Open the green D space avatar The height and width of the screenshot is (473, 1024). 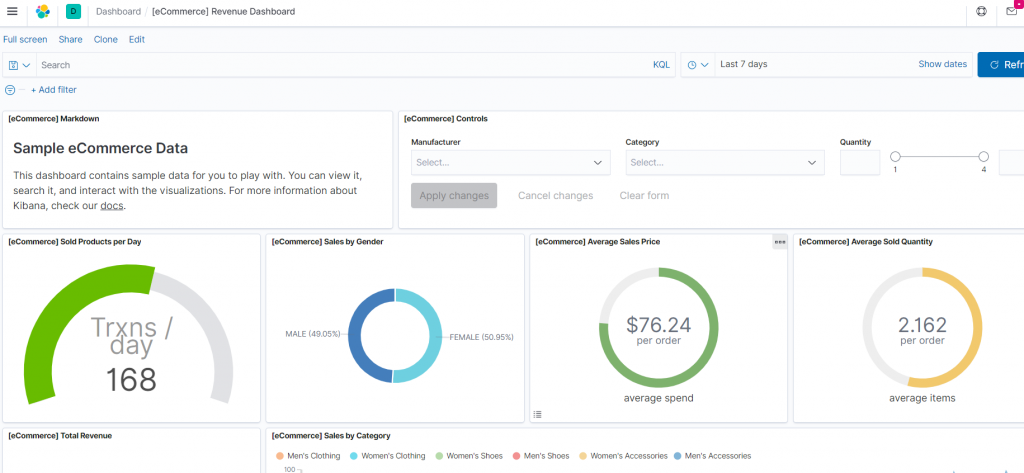point(73,11)
